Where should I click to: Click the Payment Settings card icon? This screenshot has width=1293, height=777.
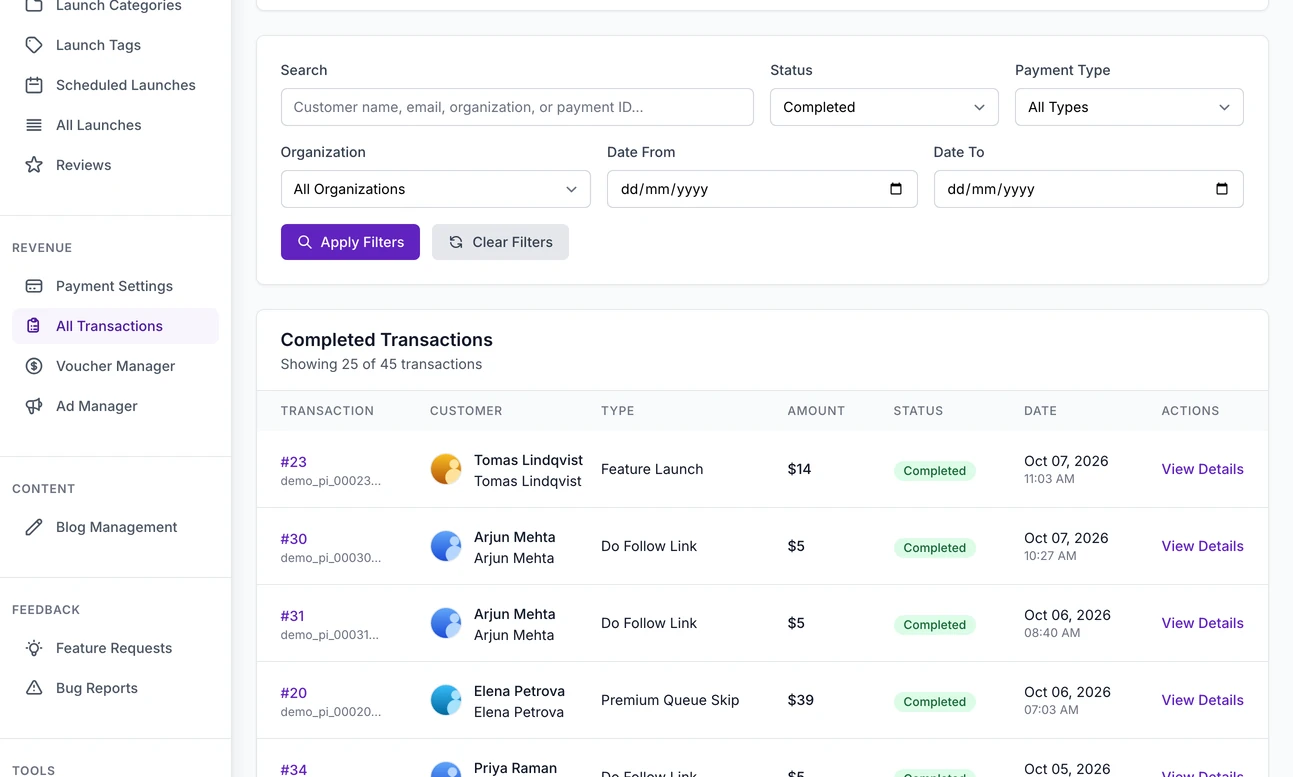click(x=34, y=286)
